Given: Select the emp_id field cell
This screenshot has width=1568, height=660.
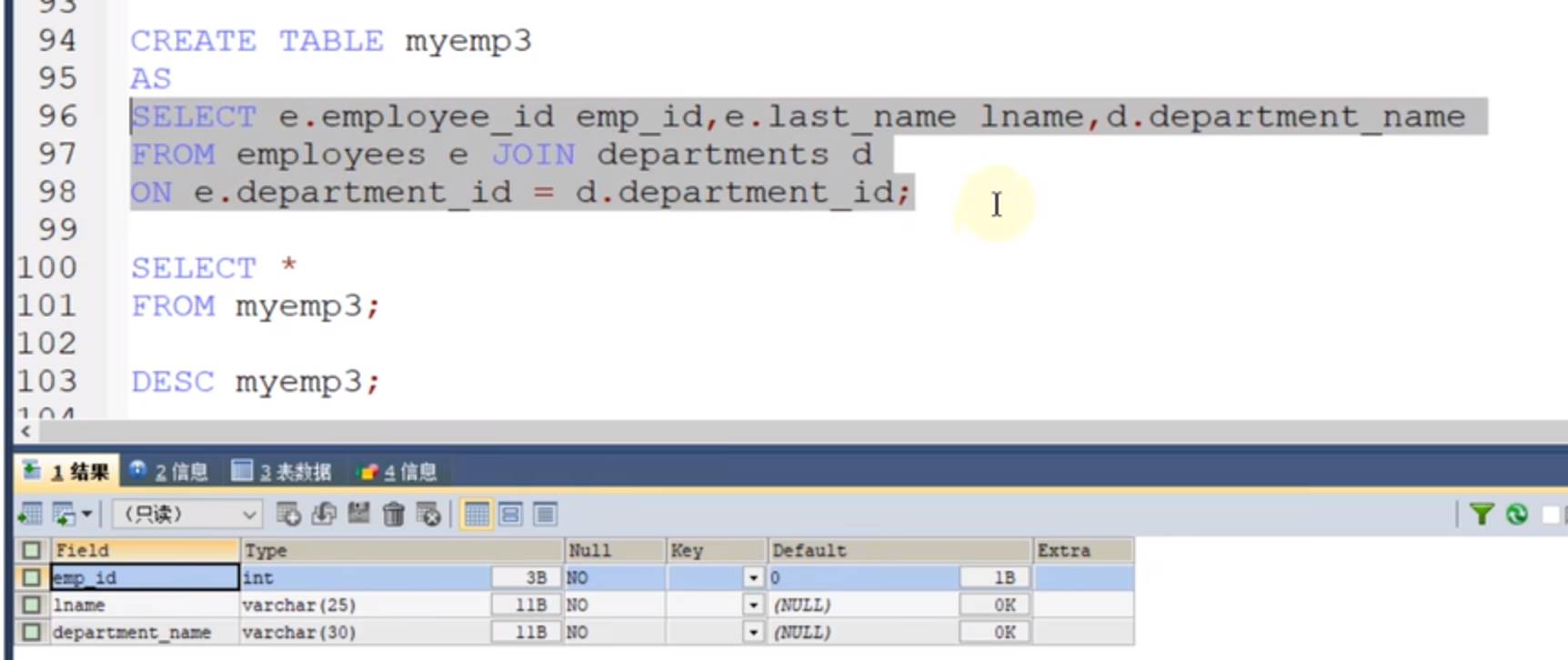Looking at the screenshot, I should (x=145, y=577).
